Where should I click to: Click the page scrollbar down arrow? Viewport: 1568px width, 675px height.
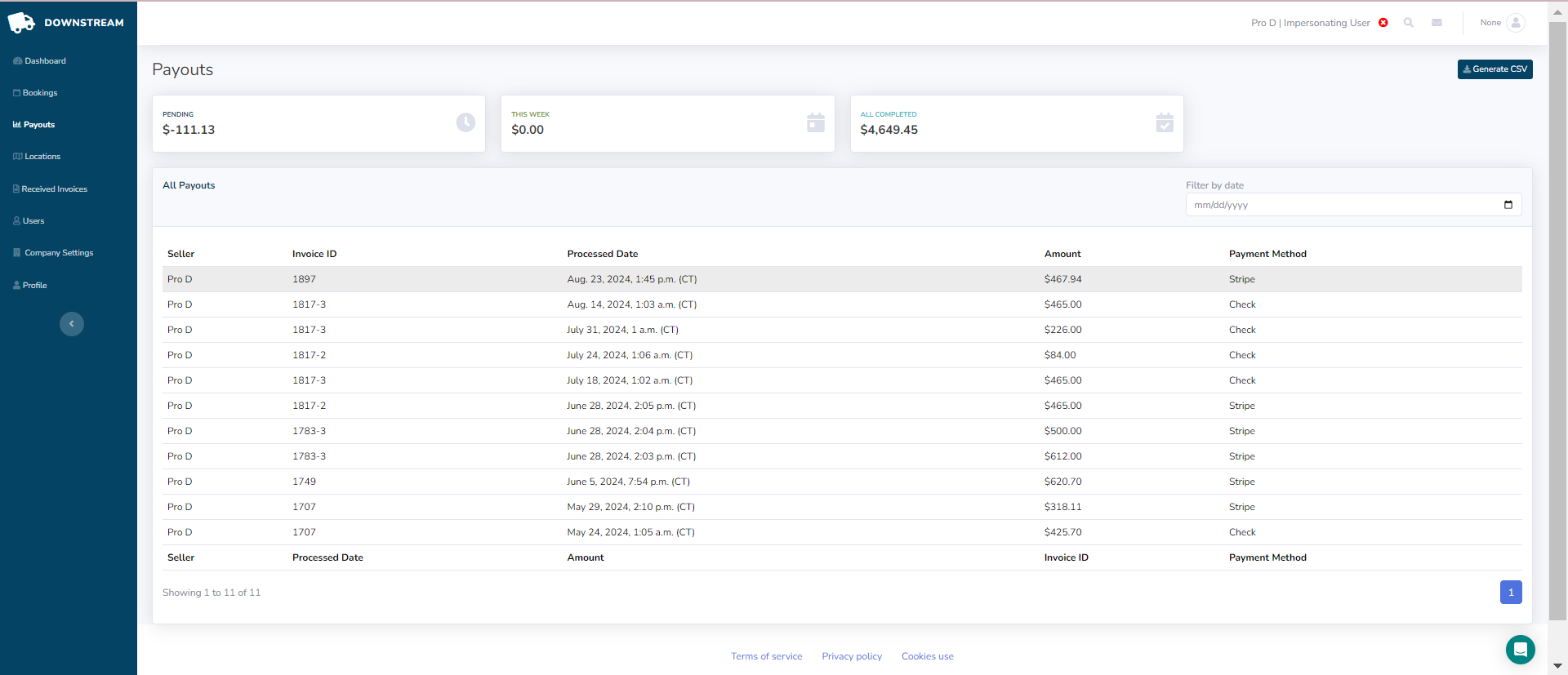click(x=1557, y=666)
